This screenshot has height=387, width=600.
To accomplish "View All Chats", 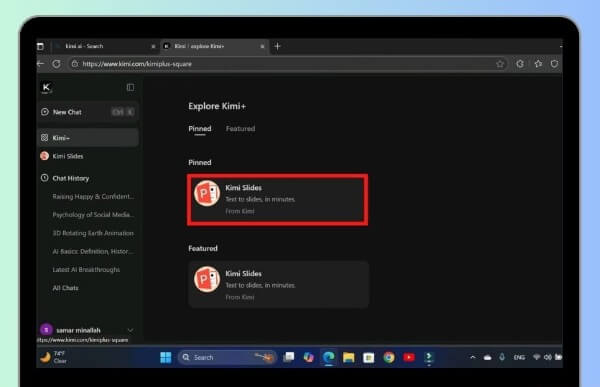I will click(65, 288).
